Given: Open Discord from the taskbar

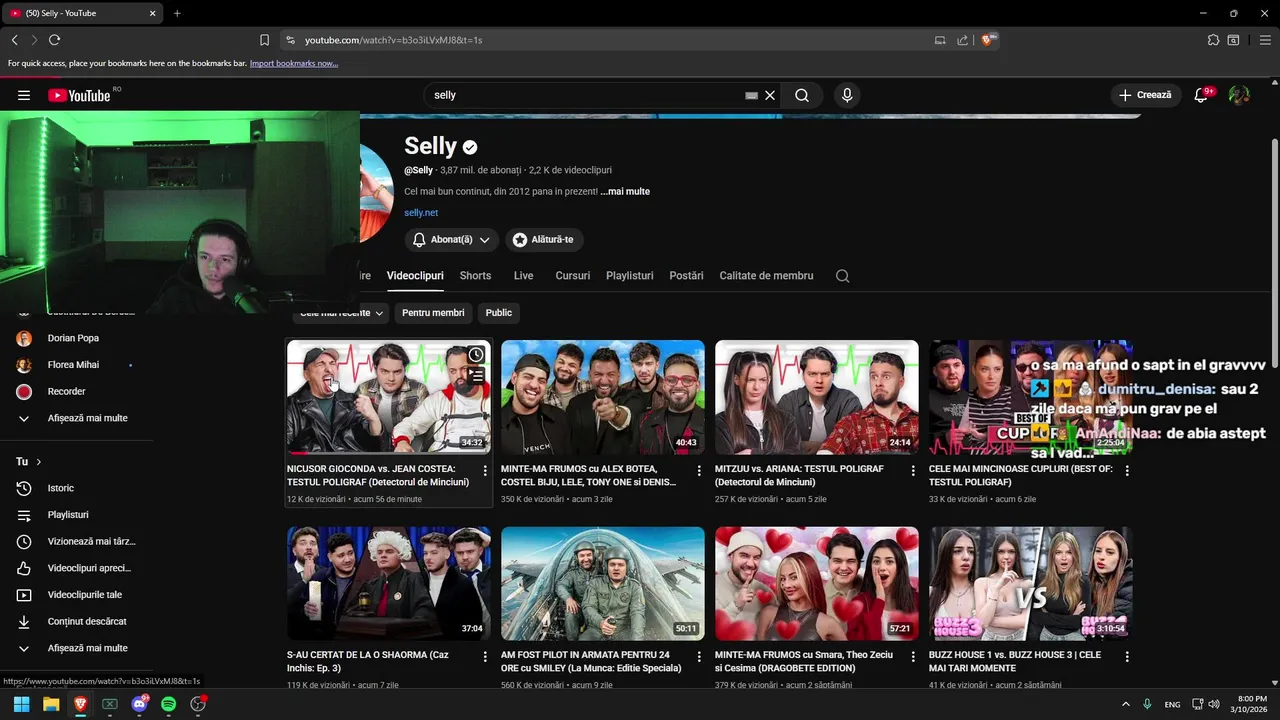Looking at the screenshot, I should click(139, 704).
